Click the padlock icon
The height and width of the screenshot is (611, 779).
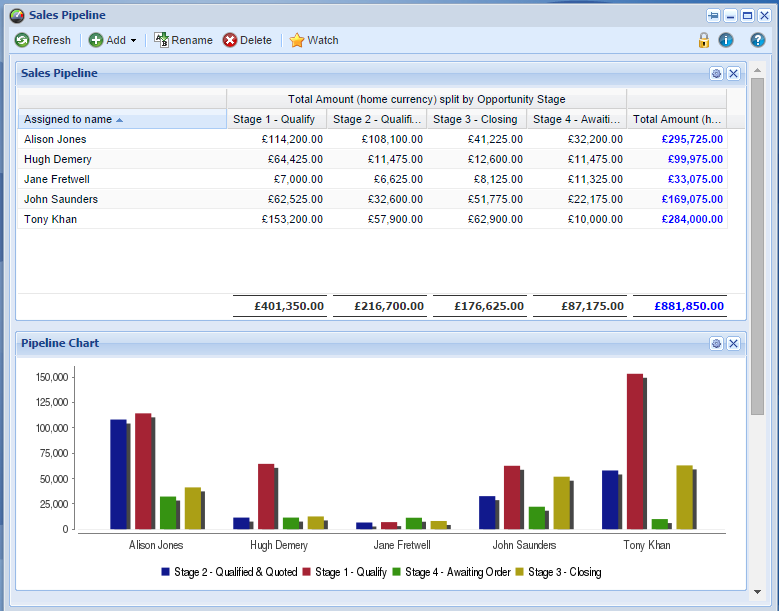(703, 40)
